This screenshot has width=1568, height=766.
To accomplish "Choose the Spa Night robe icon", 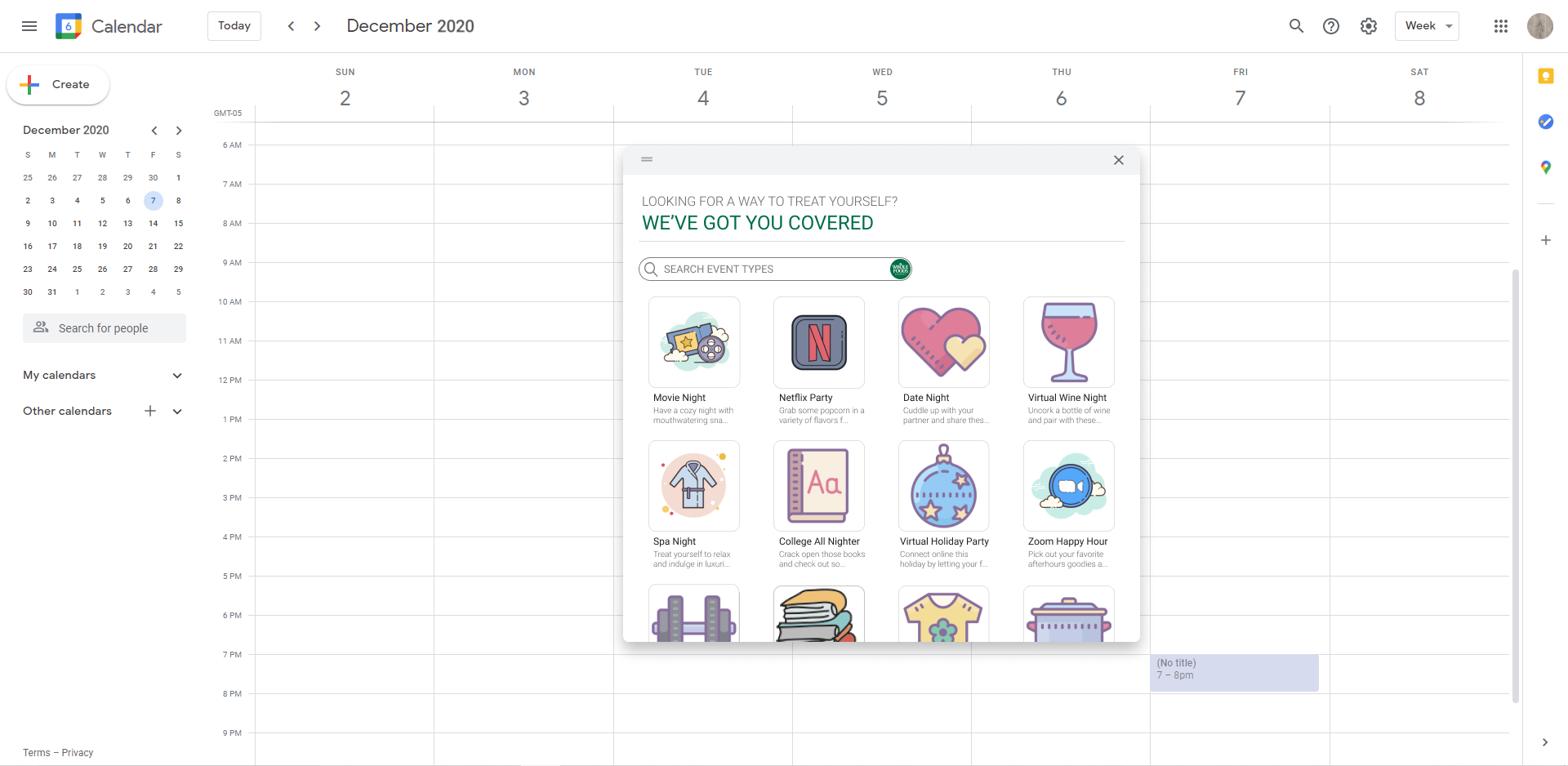I will (694, 486).
